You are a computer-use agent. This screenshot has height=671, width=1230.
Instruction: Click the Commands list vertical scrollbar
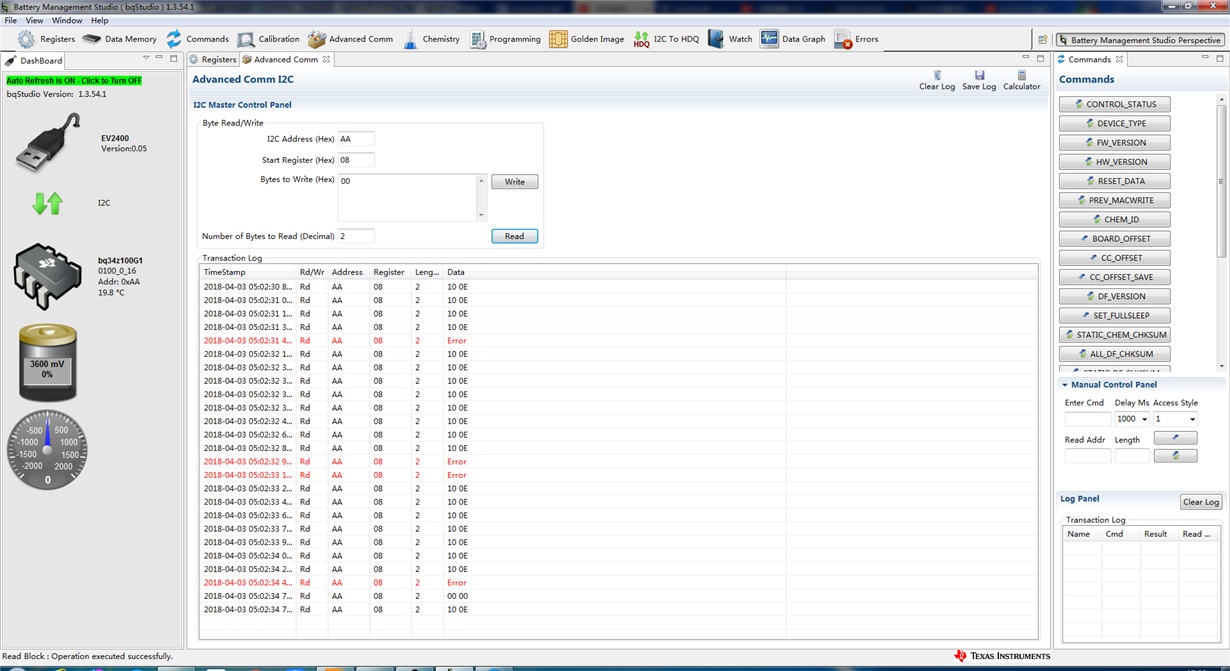1221,235
